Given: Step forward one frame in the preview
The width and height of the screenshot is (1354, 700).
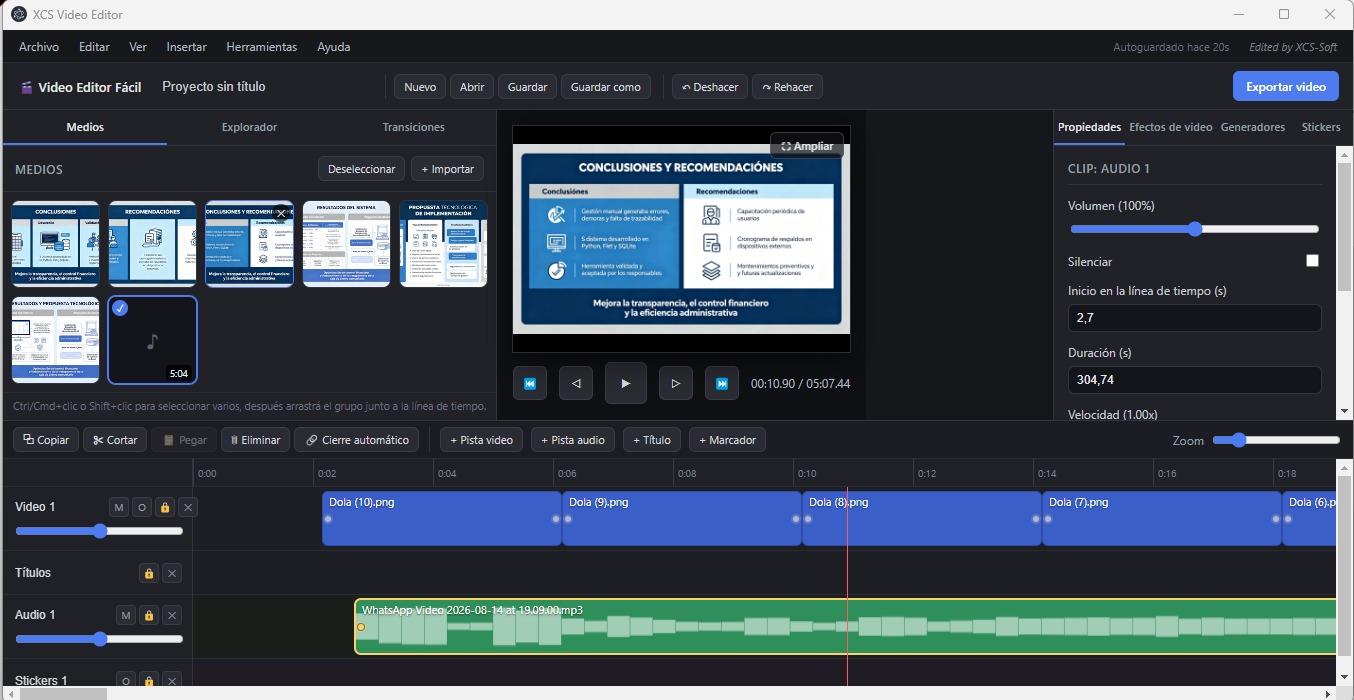Looking at the screenshot, I should (x=676, y=383).
